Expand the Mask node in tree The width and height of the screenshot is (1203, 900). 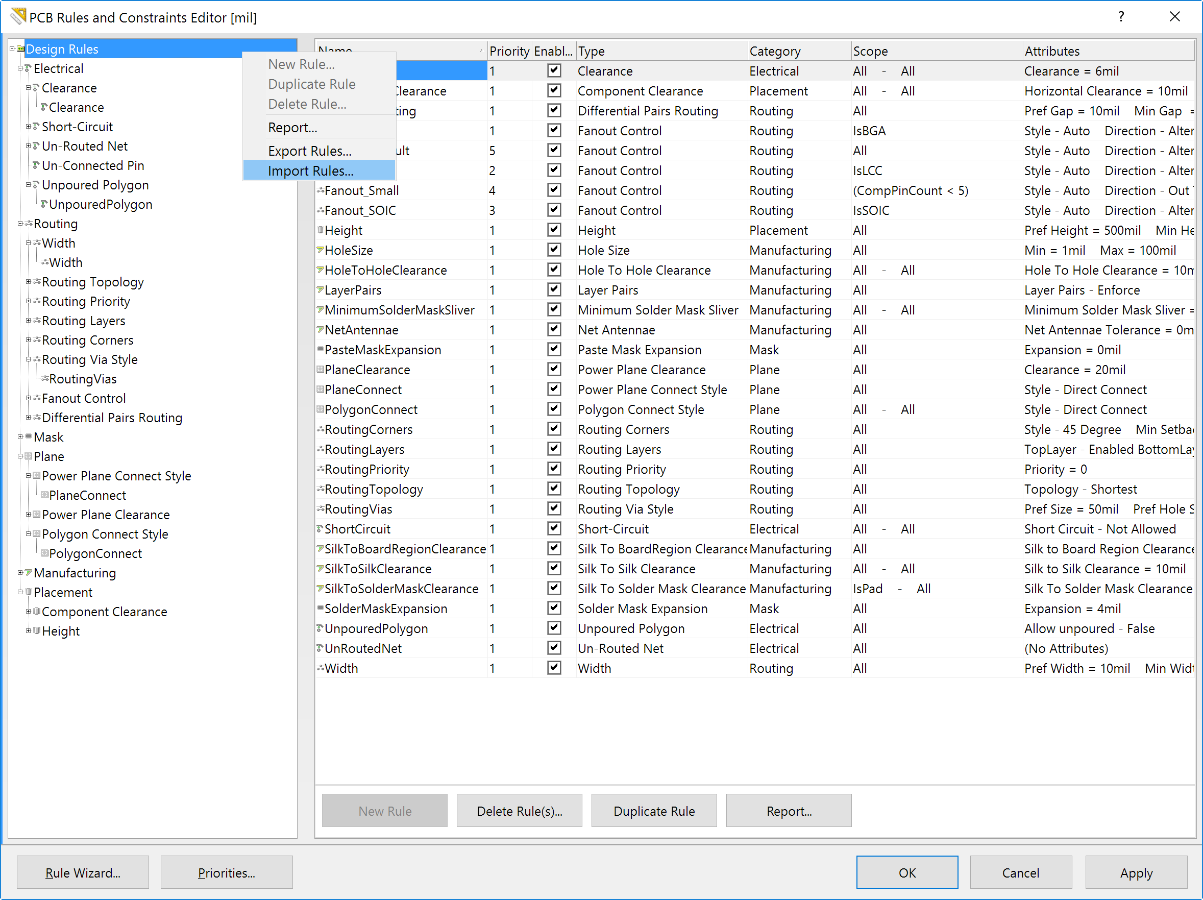pyautogui.click(x=20, y=437)
